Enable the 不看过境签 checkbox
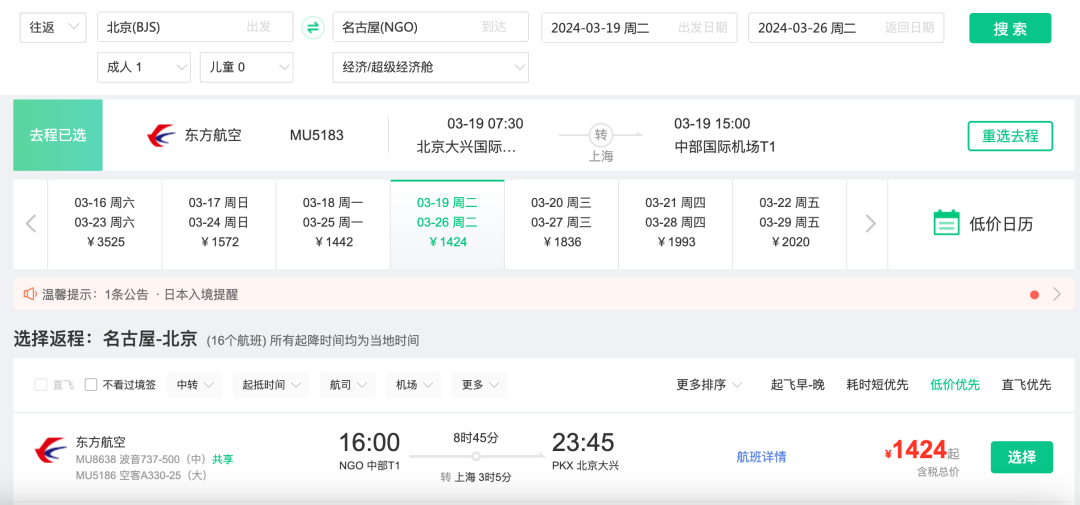Viewport: 1080px width, 505px height. (91, 385)
